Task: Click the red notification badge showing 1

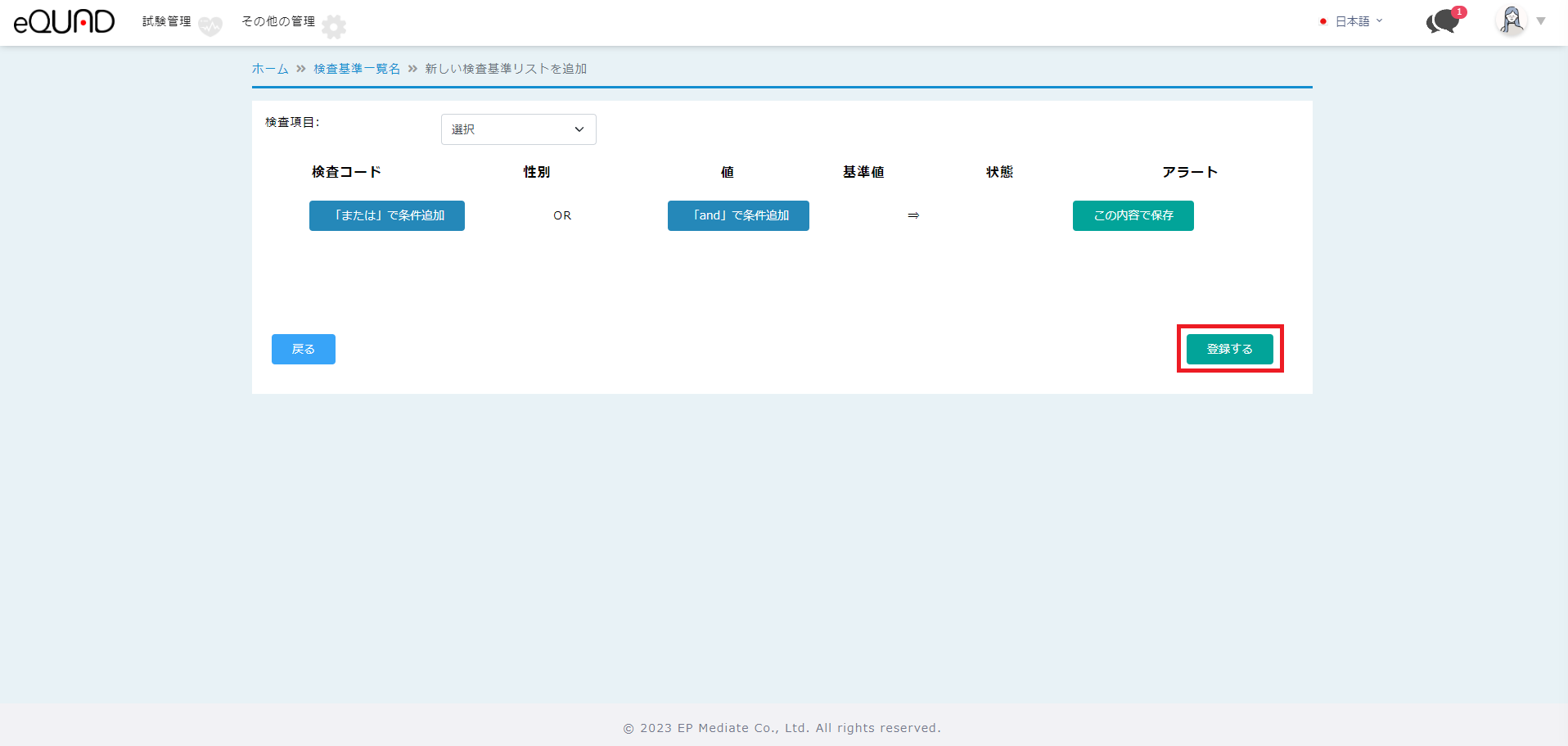Action: tap(1459, 12)
